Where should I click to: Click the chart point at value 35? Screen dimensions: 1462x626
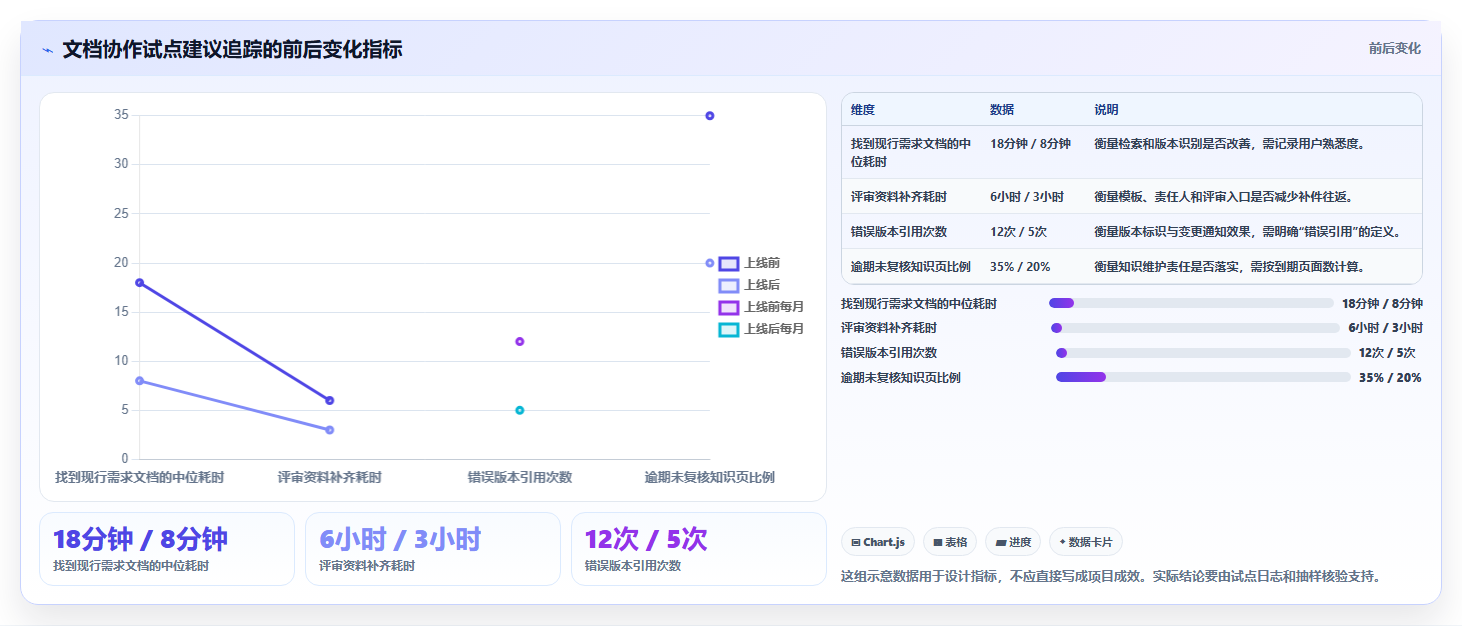710,116
